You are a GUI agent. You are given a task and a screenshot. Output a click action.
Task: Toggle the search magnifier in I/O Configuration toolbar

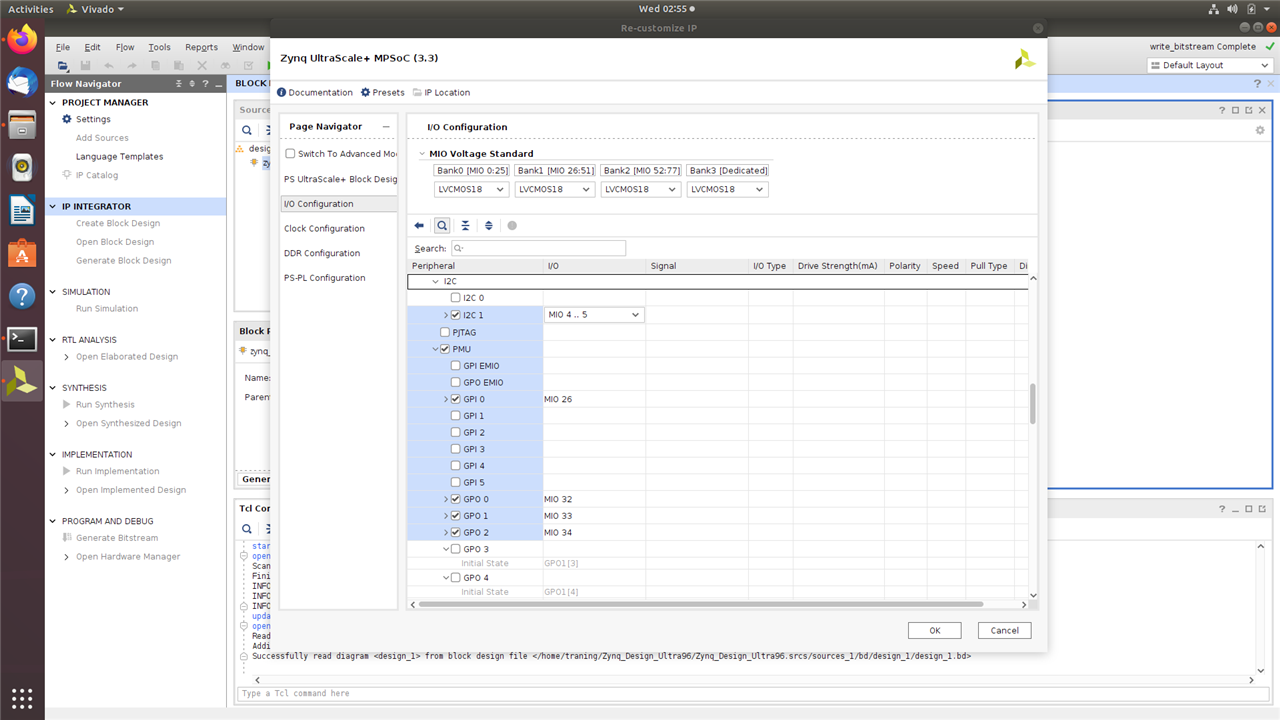click(442, 226)
